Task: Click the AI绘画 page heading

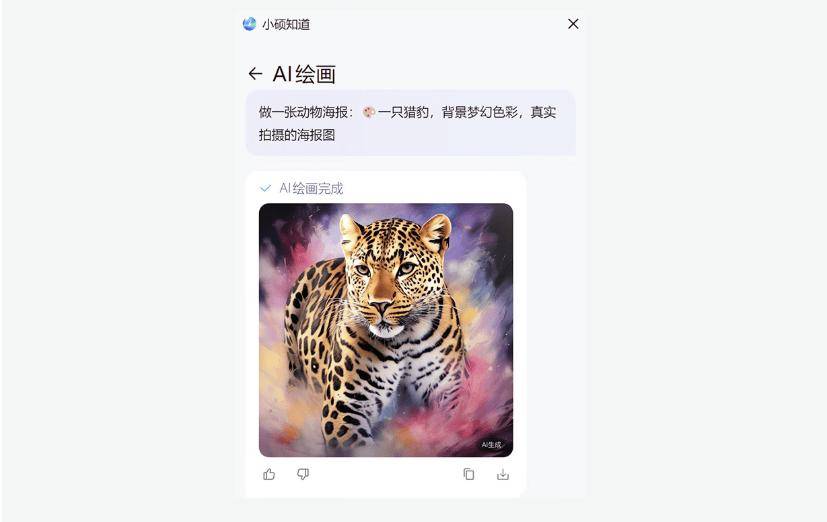Action: [x=304, y=74]
